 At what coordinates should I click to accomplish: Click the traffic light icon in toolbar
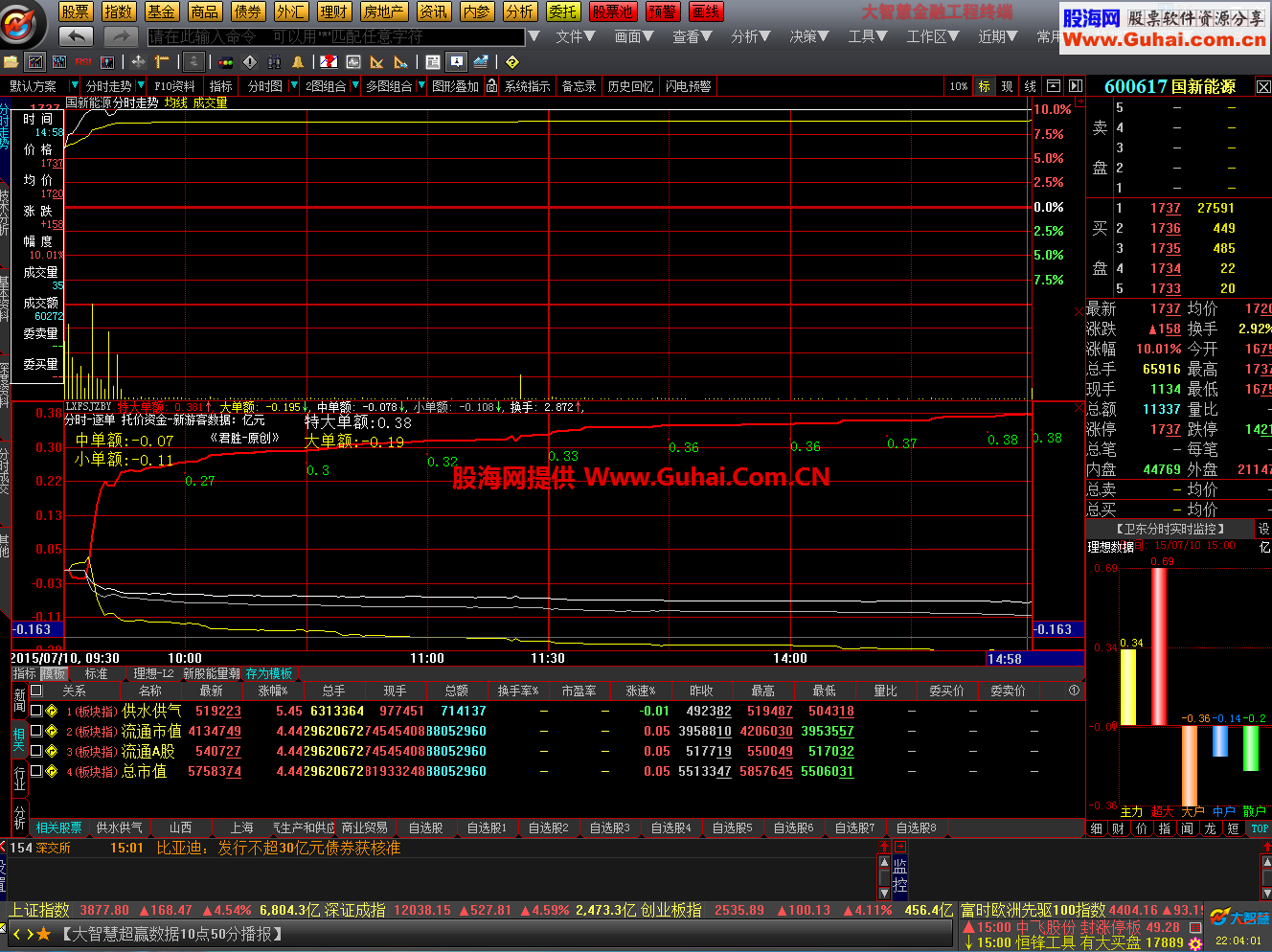226,62
